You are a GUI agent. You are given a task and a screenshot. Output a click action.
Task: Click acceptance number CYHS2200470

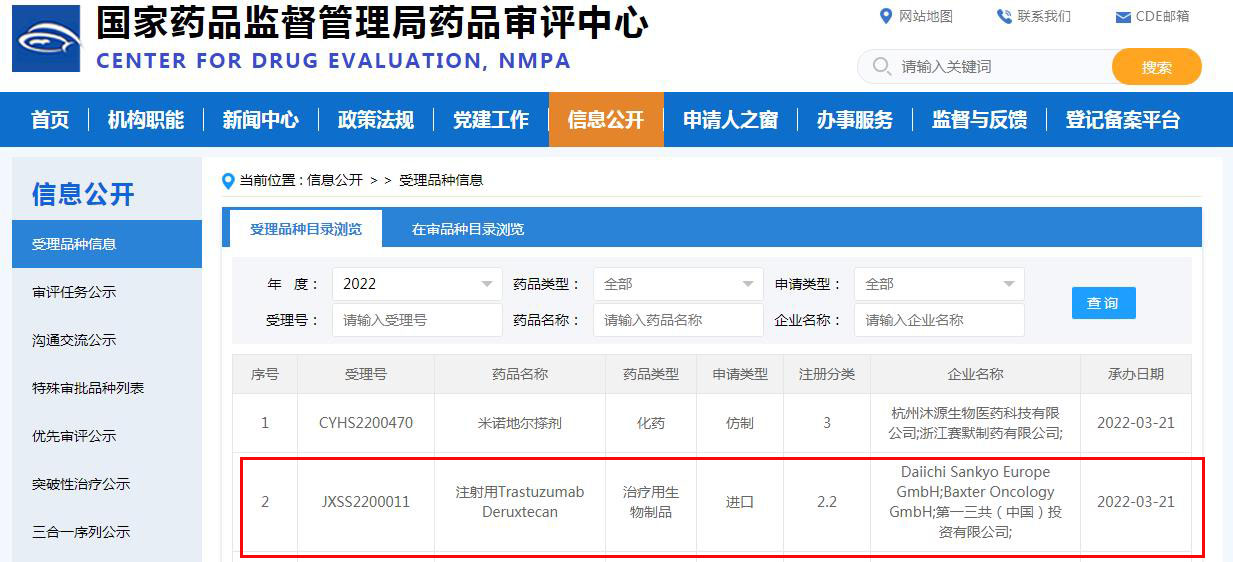tap(366, 423)
